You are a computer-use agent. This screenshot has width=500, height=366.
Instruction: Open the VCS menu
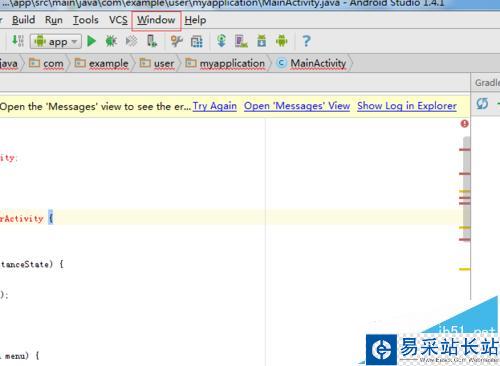tap(118, 20)
